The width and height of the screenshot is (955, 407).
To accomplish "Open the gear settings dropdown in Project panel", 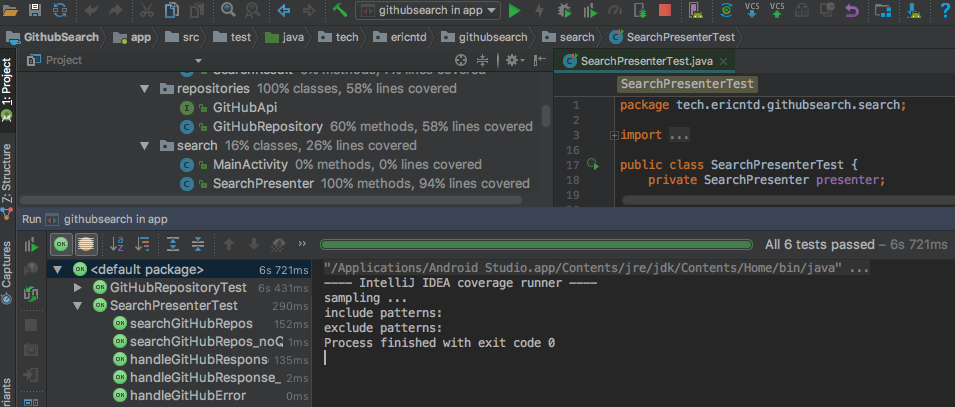I will point(515,60).
